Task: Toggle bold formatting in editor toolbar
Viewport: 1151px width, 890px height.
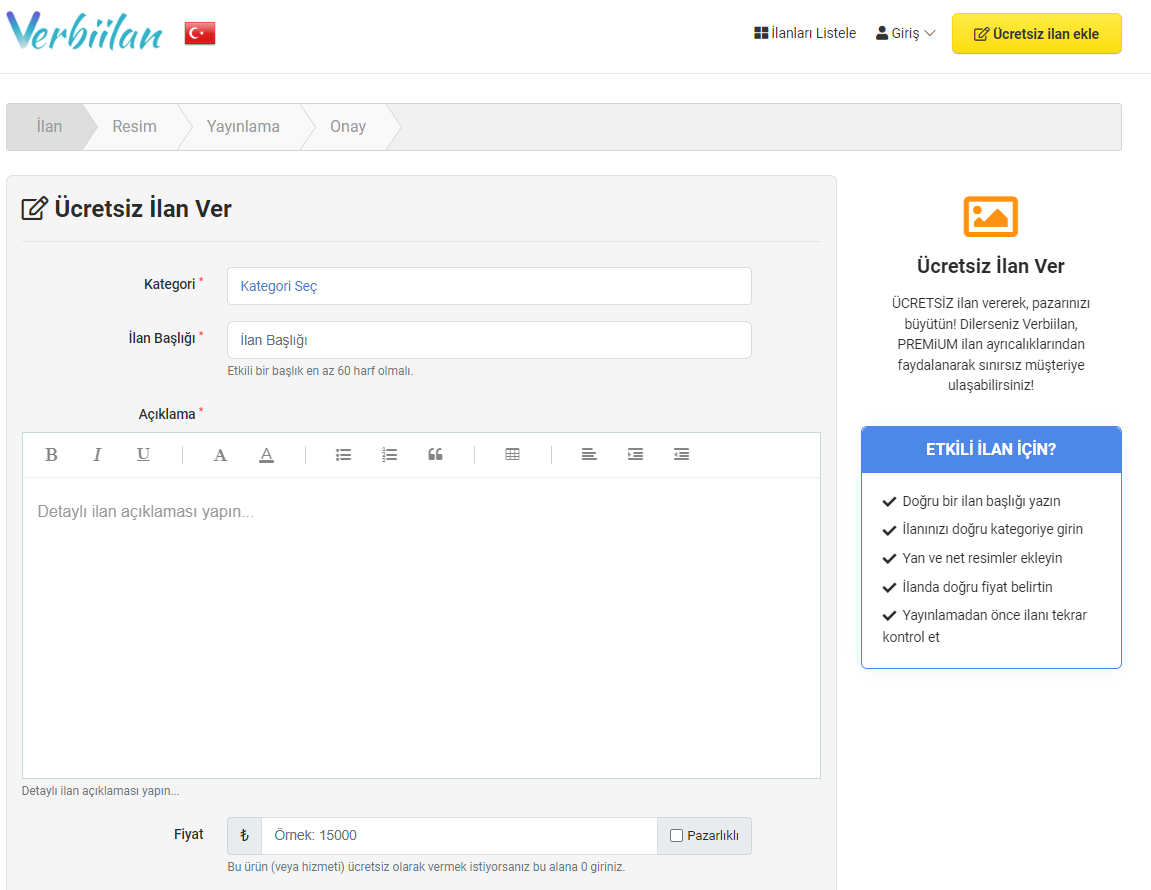Action: 51,455
